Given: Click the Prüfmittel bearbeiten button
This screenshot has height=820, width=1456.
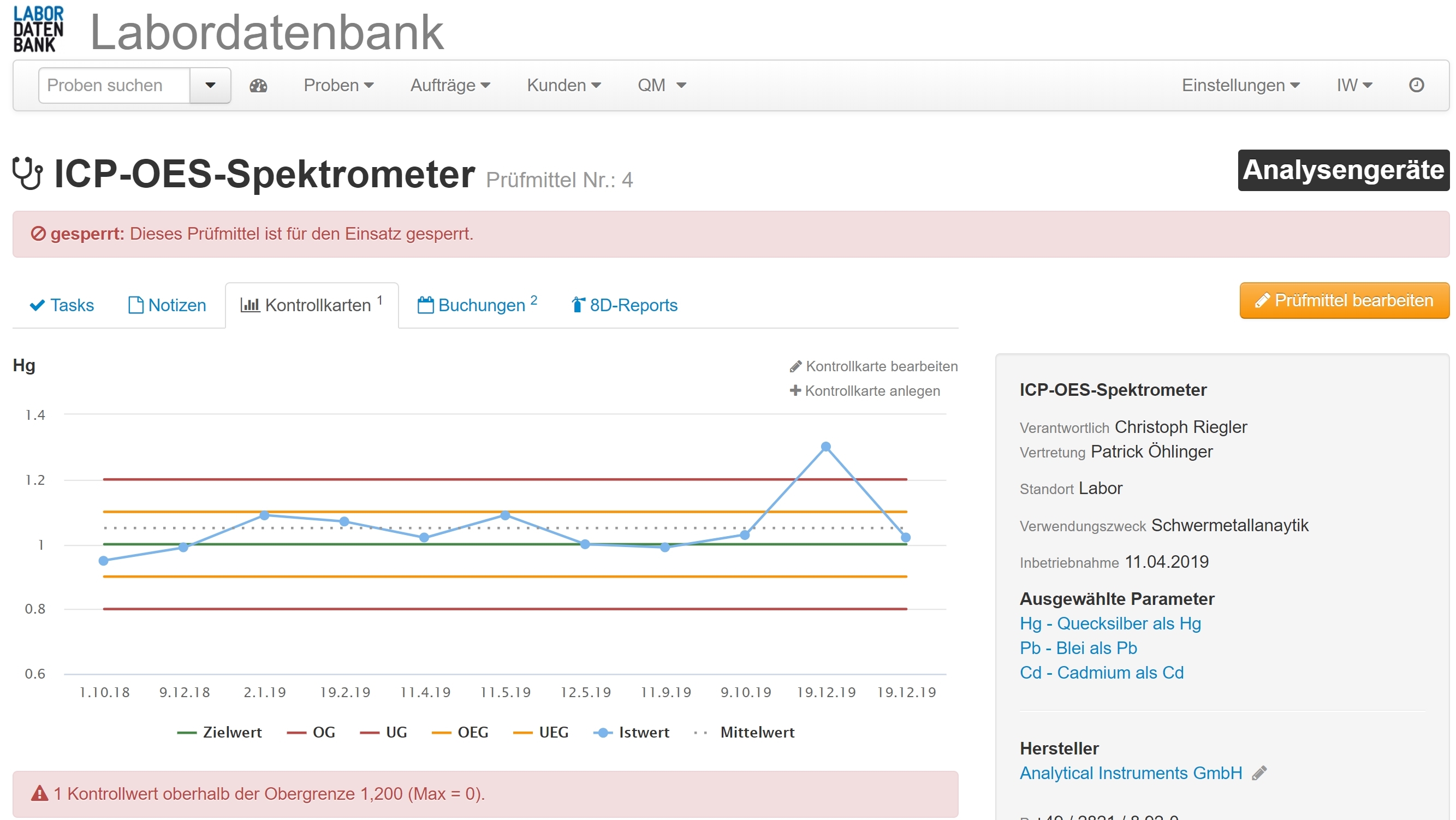Looking at the screenshot, I should pos(1344,301).
